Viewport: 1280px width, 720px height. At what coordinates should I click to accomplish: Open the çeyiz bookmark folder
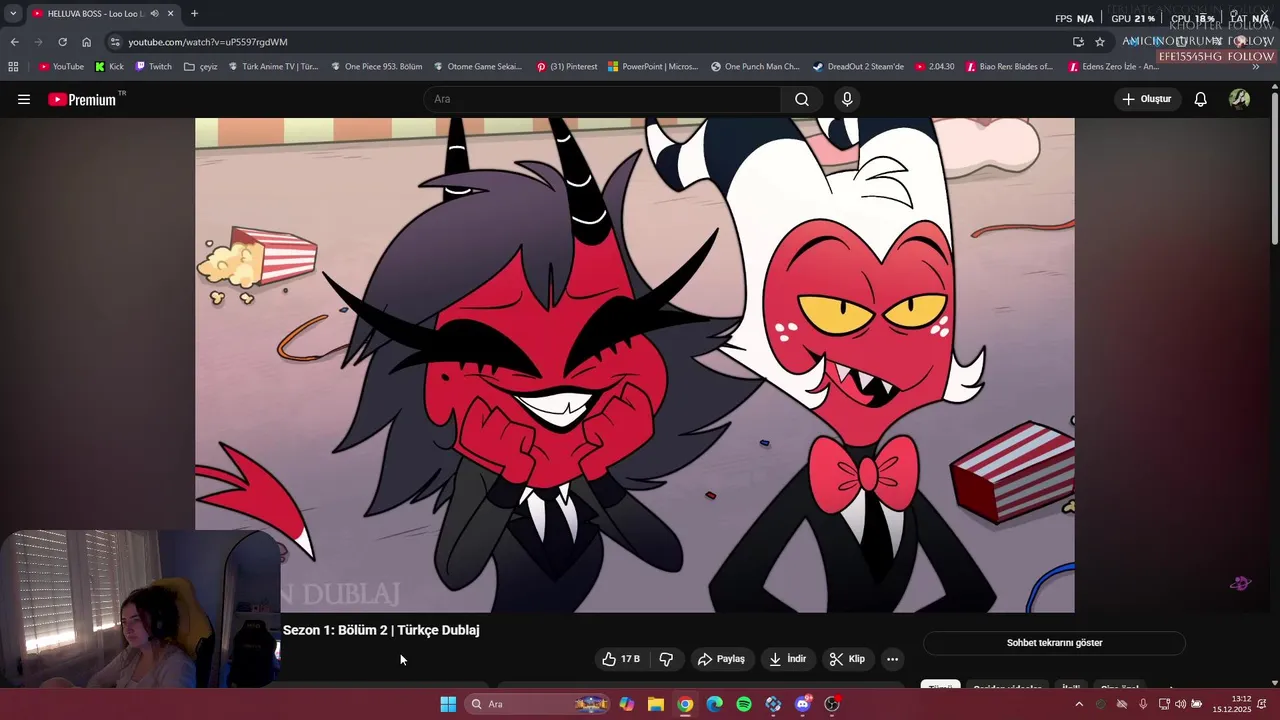tap(201, 67)
